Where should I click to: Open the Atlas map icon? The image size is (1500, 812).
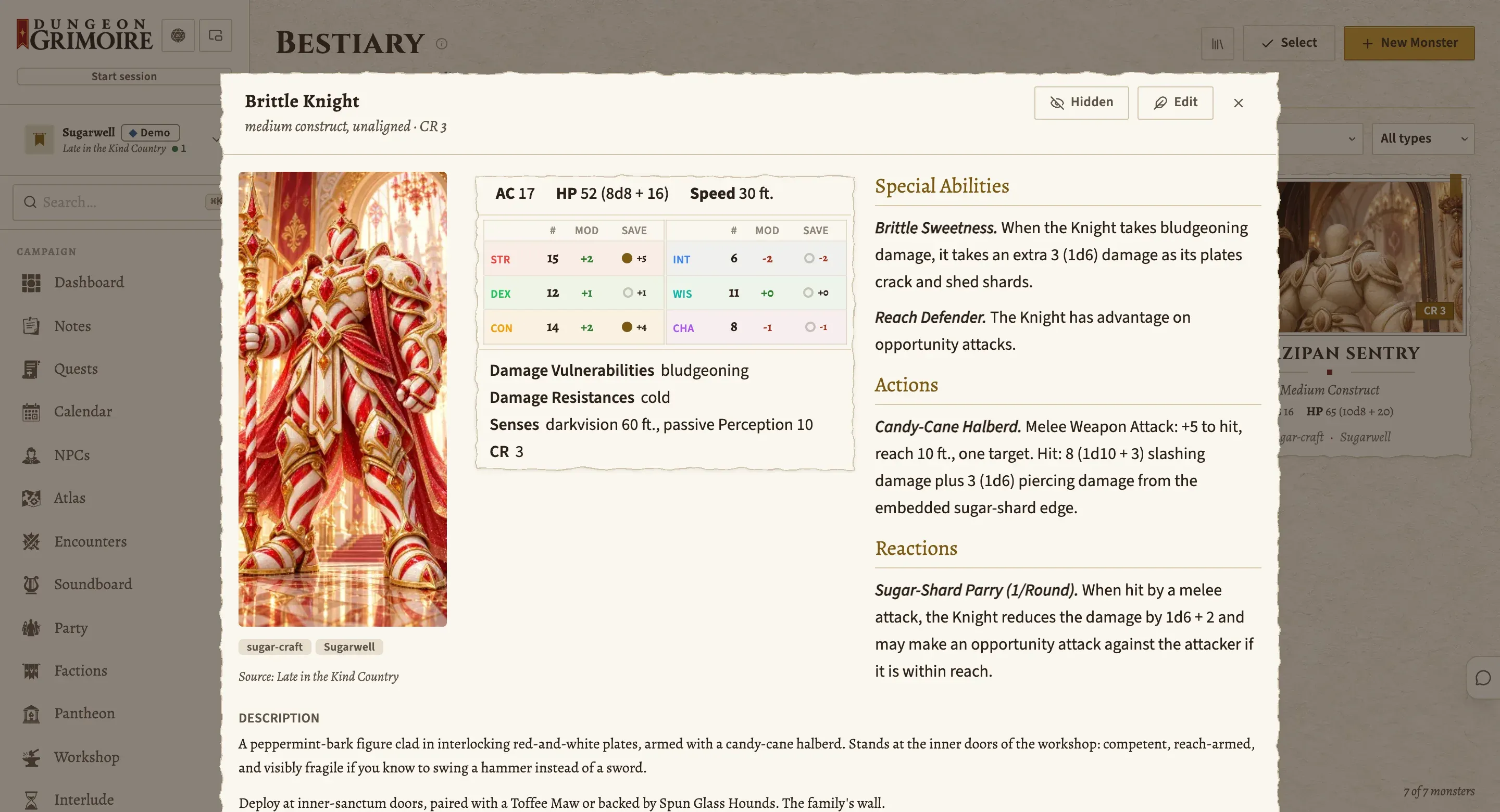click(x=31, y=498)
